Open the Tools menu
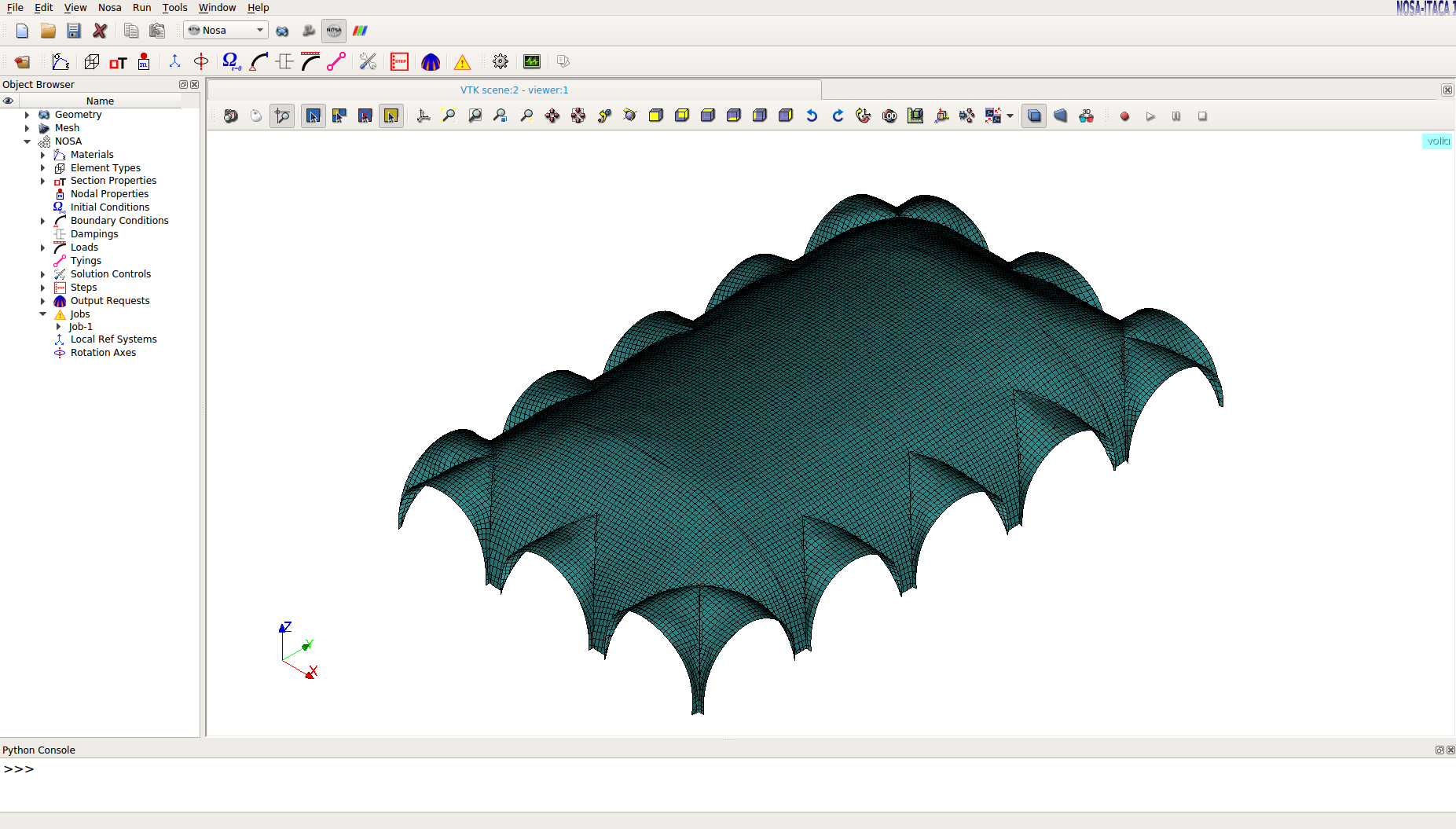 (x=174, y=8)
